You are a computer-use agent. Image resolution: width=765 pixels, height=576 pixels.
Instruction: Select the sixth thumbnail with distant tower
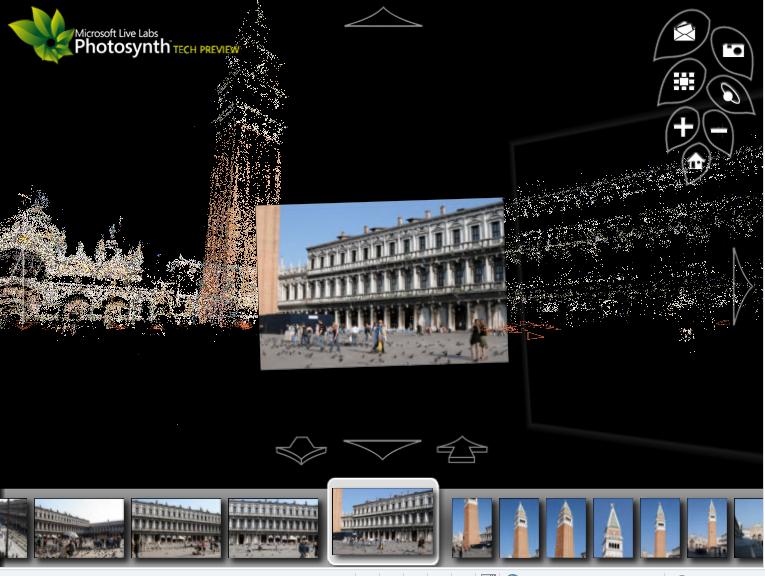707,528
